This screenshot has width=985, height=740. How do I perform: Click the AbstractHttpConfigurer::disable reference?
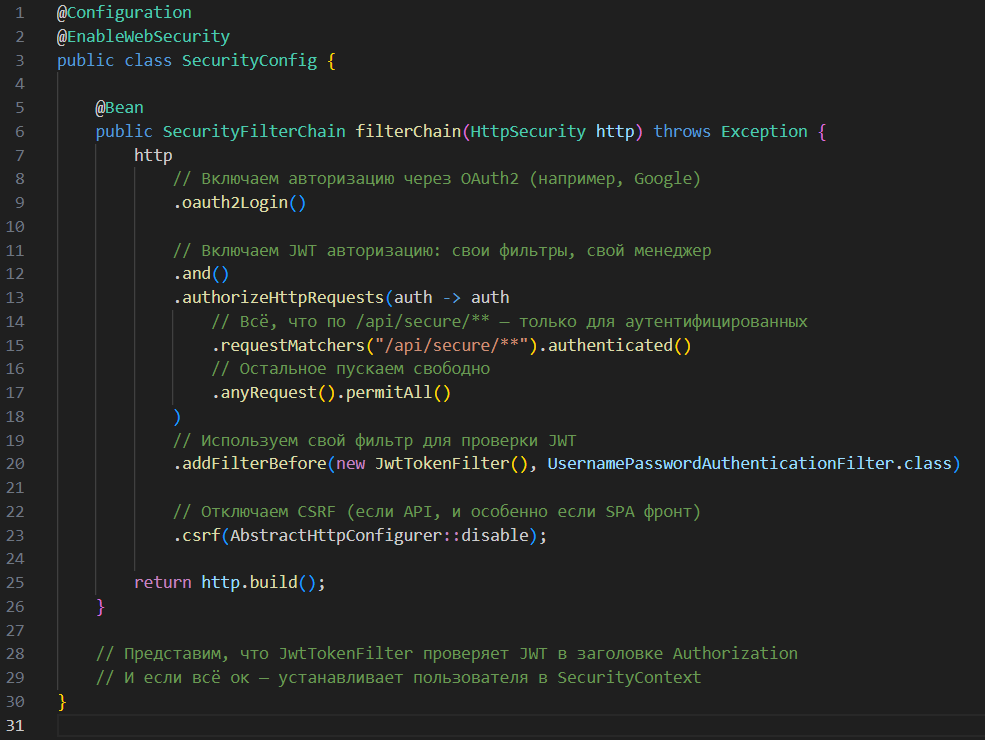tap(379, 535)
